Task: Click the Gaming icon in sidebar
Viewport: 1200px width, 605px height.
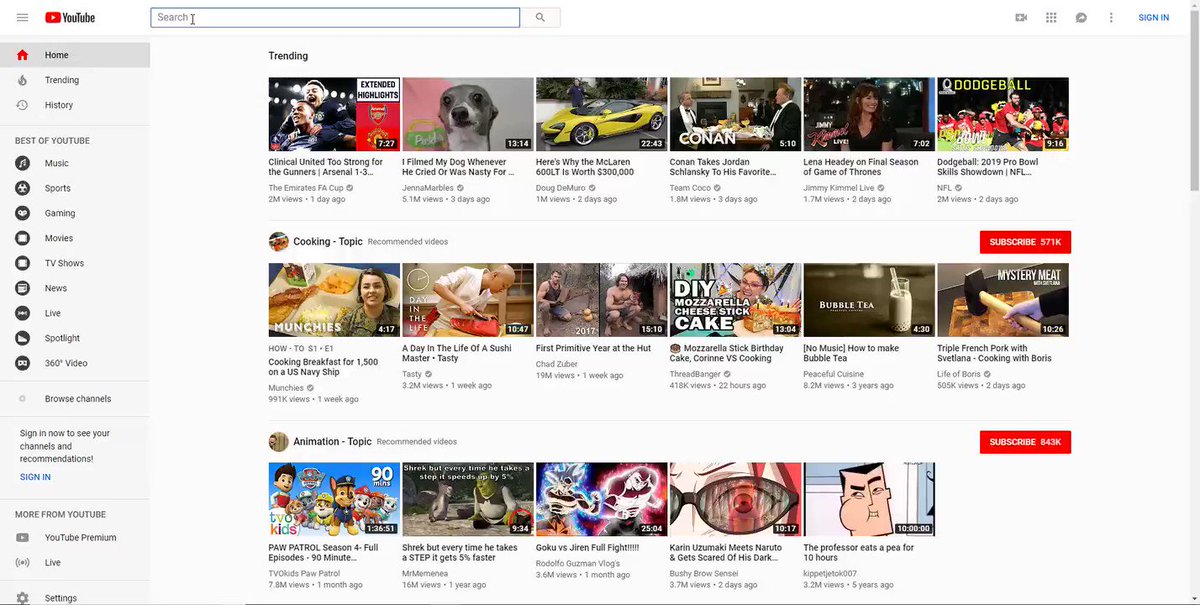Action: (22, 213)
